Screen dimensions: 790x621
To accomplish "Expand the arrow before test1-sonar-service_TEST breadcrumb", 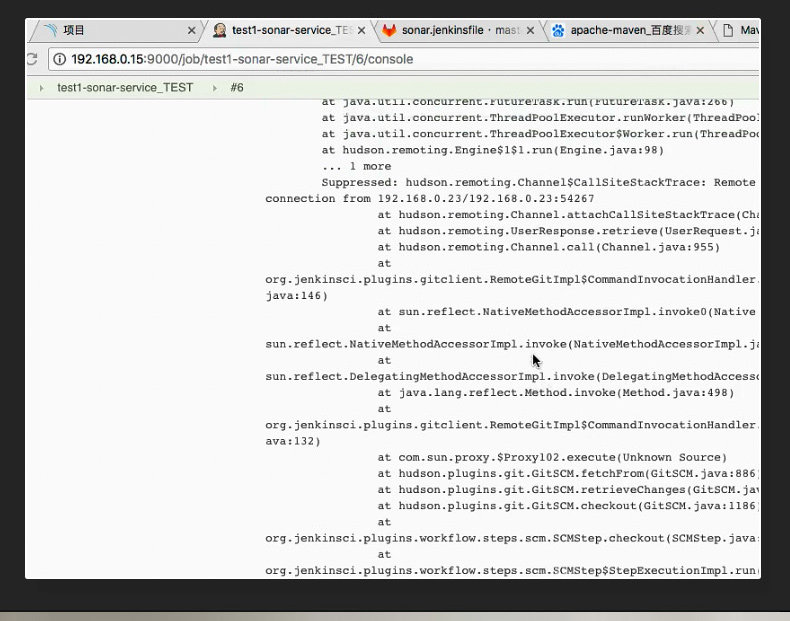I will pos(41,88).
